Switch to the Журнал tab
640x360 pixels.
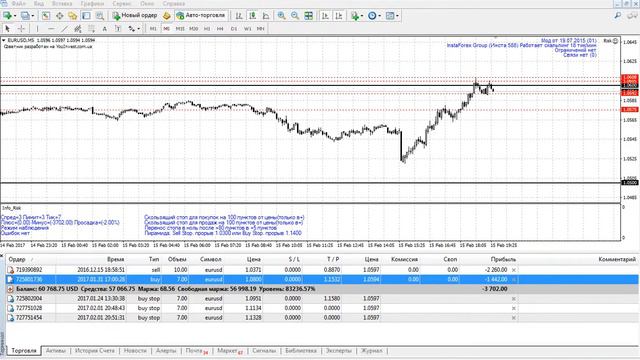371,351
